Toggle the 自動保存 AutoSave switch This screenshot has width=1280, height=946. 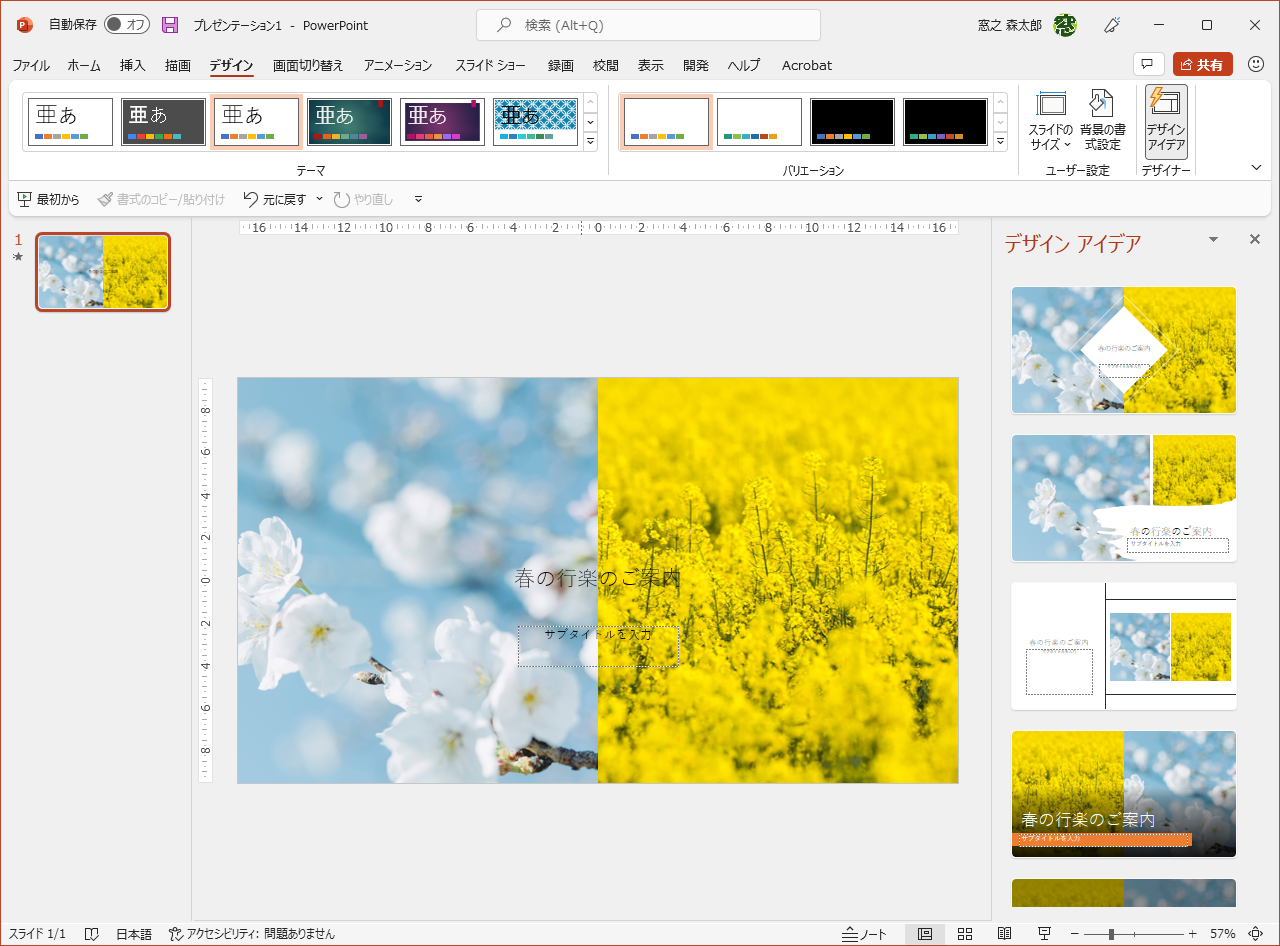click(126, 25)
